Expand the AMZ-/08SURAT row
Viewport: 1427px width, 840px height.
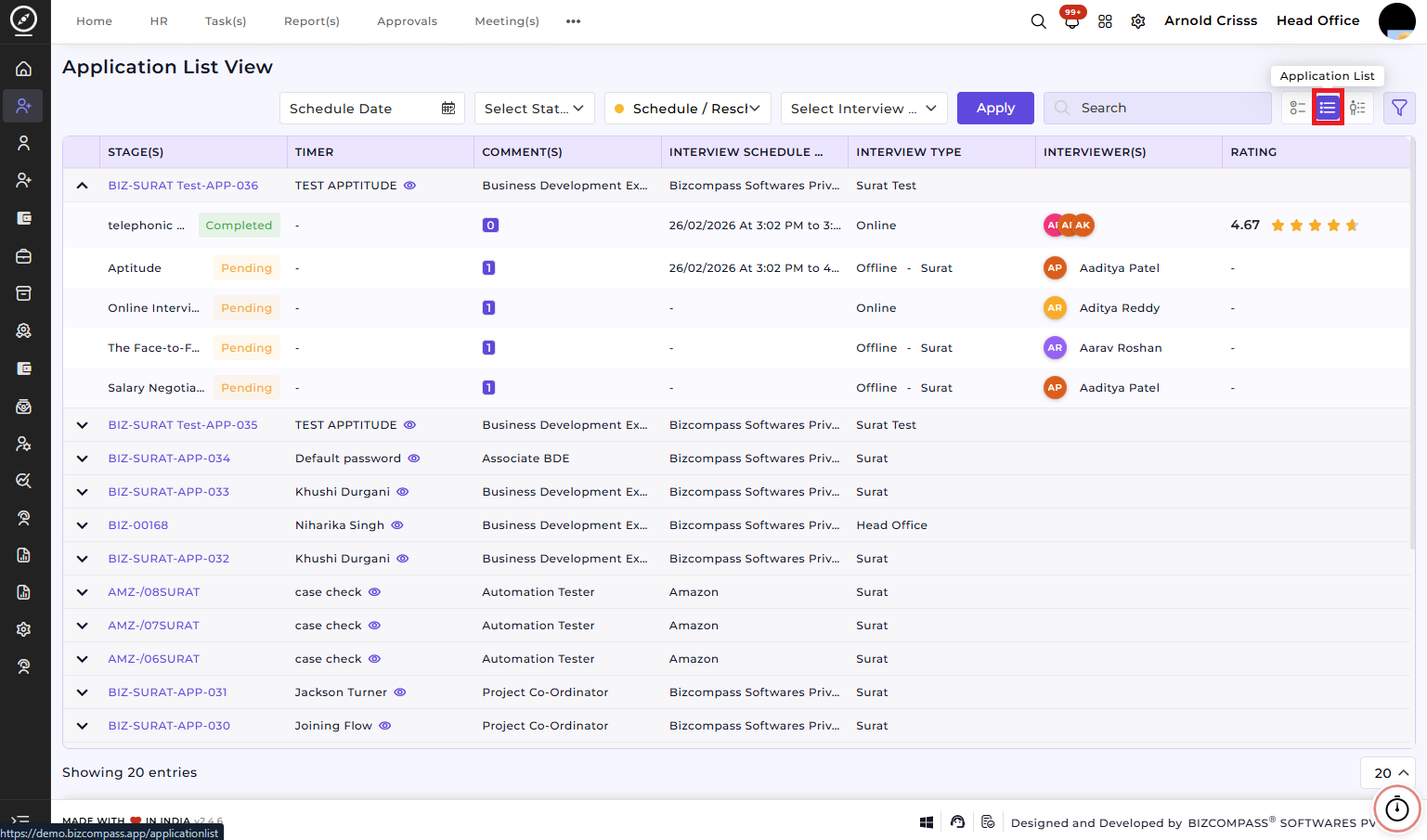click(x=82, y=592)
